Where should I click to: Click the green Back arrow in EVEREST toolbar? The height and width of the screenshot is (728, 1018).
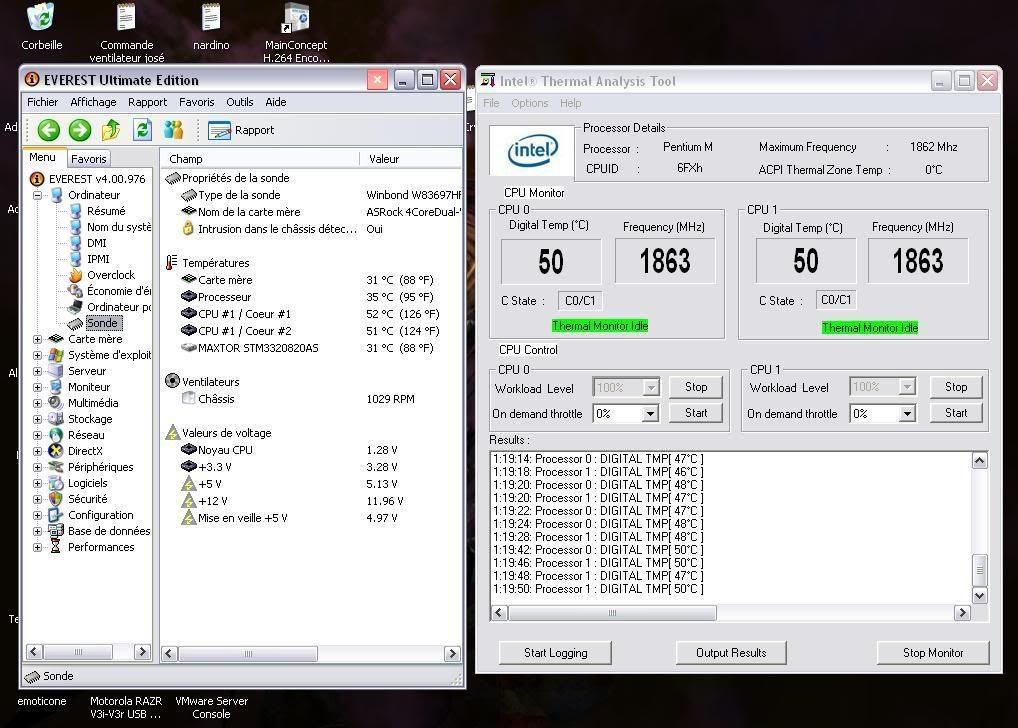(49, 130)
